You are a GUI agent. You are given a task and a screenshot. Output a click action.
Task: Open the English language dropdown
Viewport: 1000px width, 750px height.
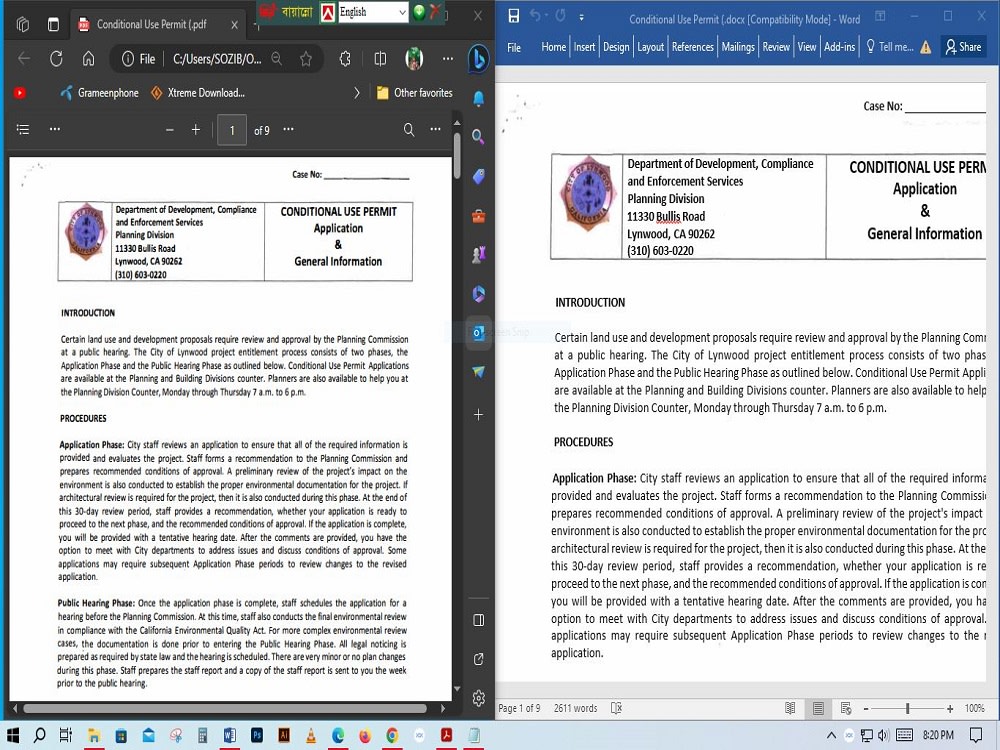coord(372,12)
